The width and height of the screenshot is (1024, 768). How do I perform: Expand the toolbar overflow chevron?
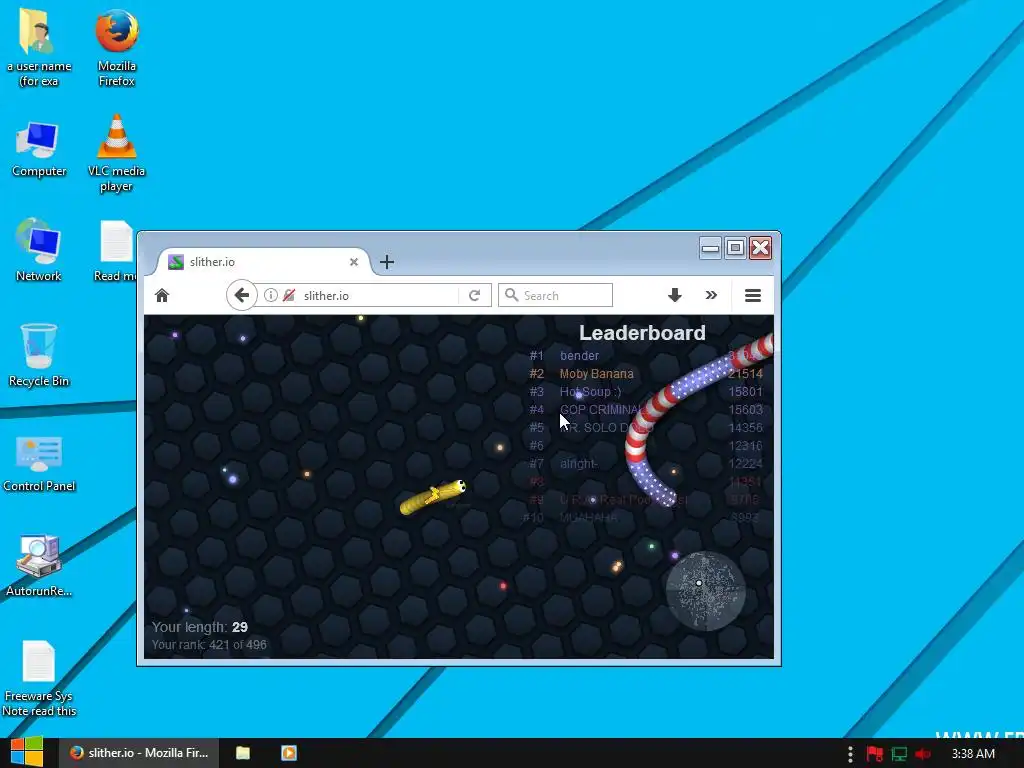(711, 295)
